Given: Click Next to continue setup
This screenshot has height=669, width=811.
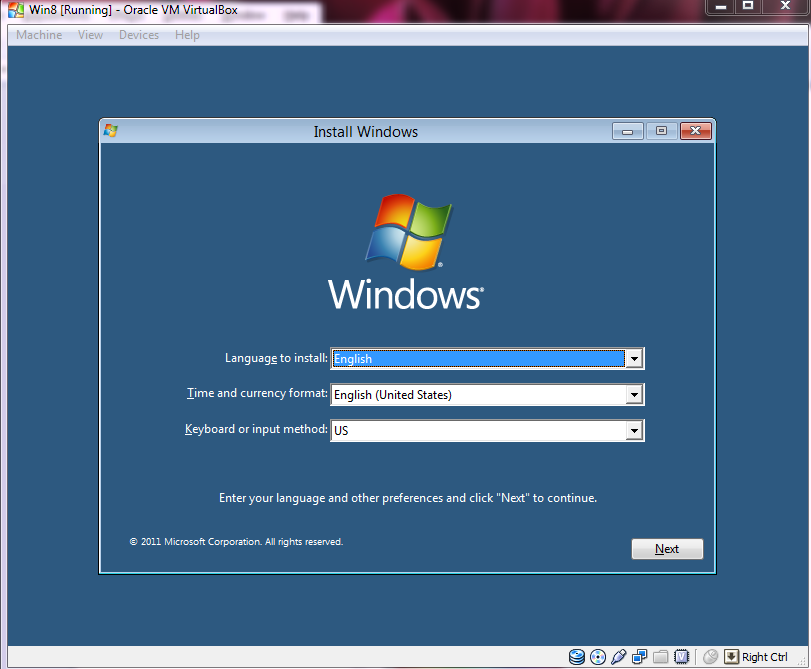Looking at the screenshot, I should coord(667,549).
